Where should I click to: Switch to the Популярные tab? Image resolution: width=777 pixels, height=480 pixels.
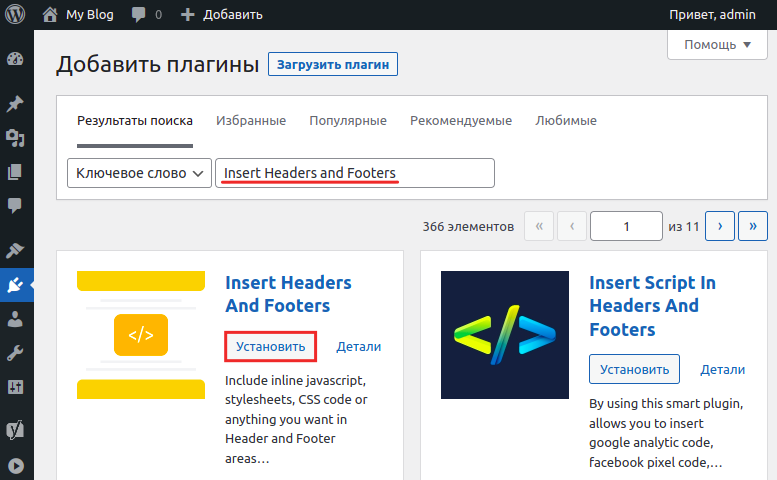[x=348, y=120]
